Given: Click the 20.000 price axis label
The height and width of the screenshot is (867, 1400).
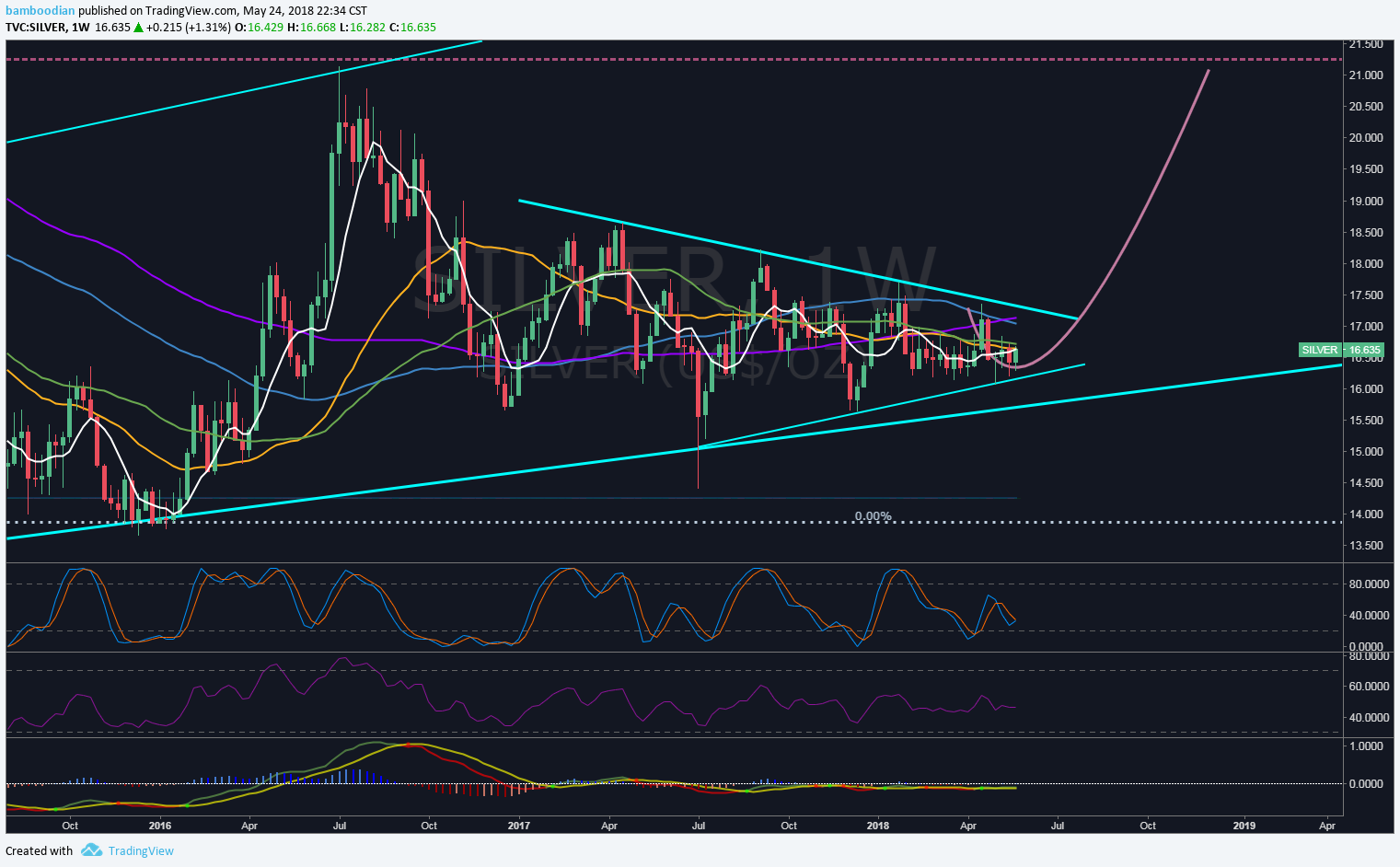Looking at the screenshot, I should click(1365, 138).
